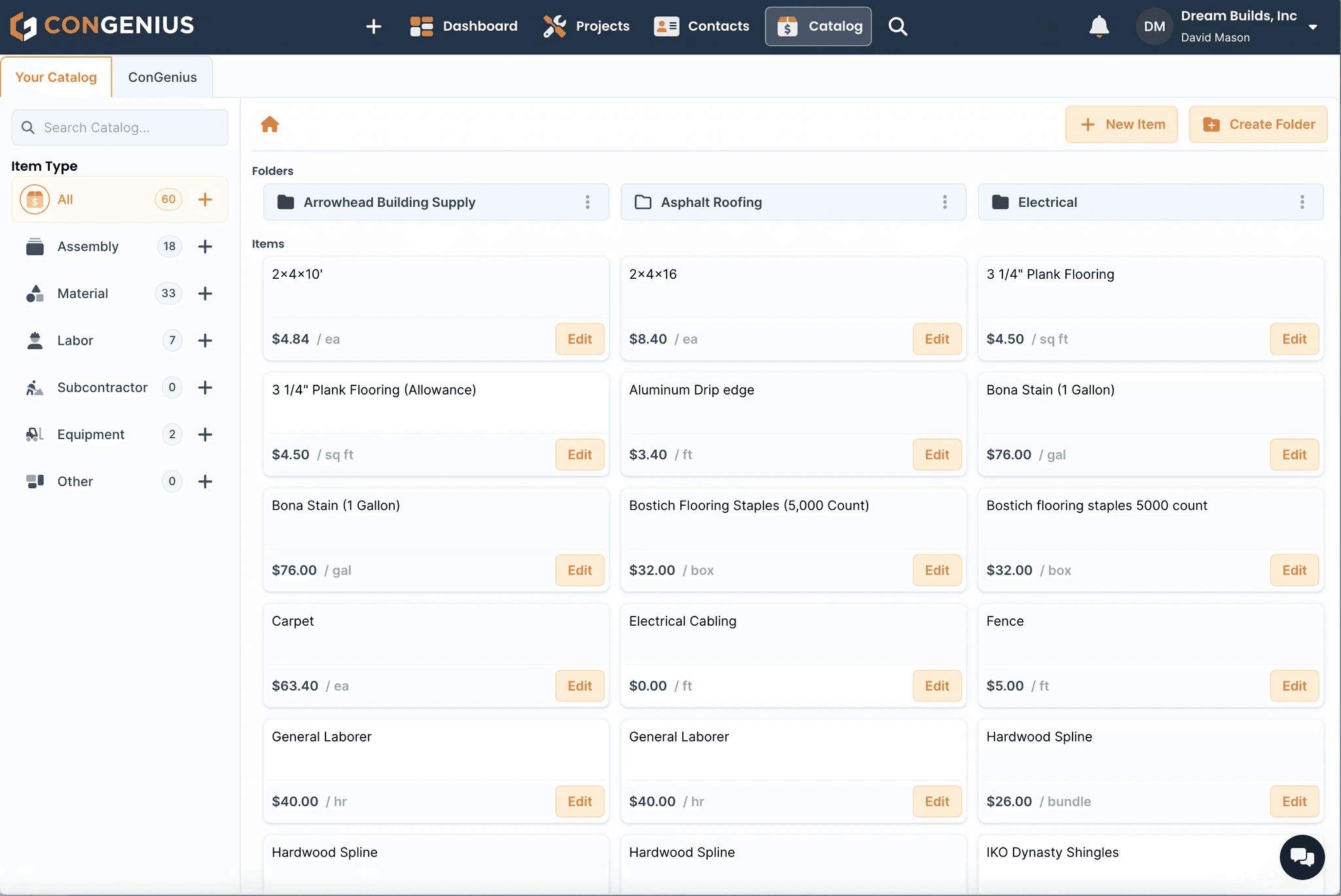Open the account dropdown for Dream Builds, Inc
1341x896 pixels.
(1313, 26)
